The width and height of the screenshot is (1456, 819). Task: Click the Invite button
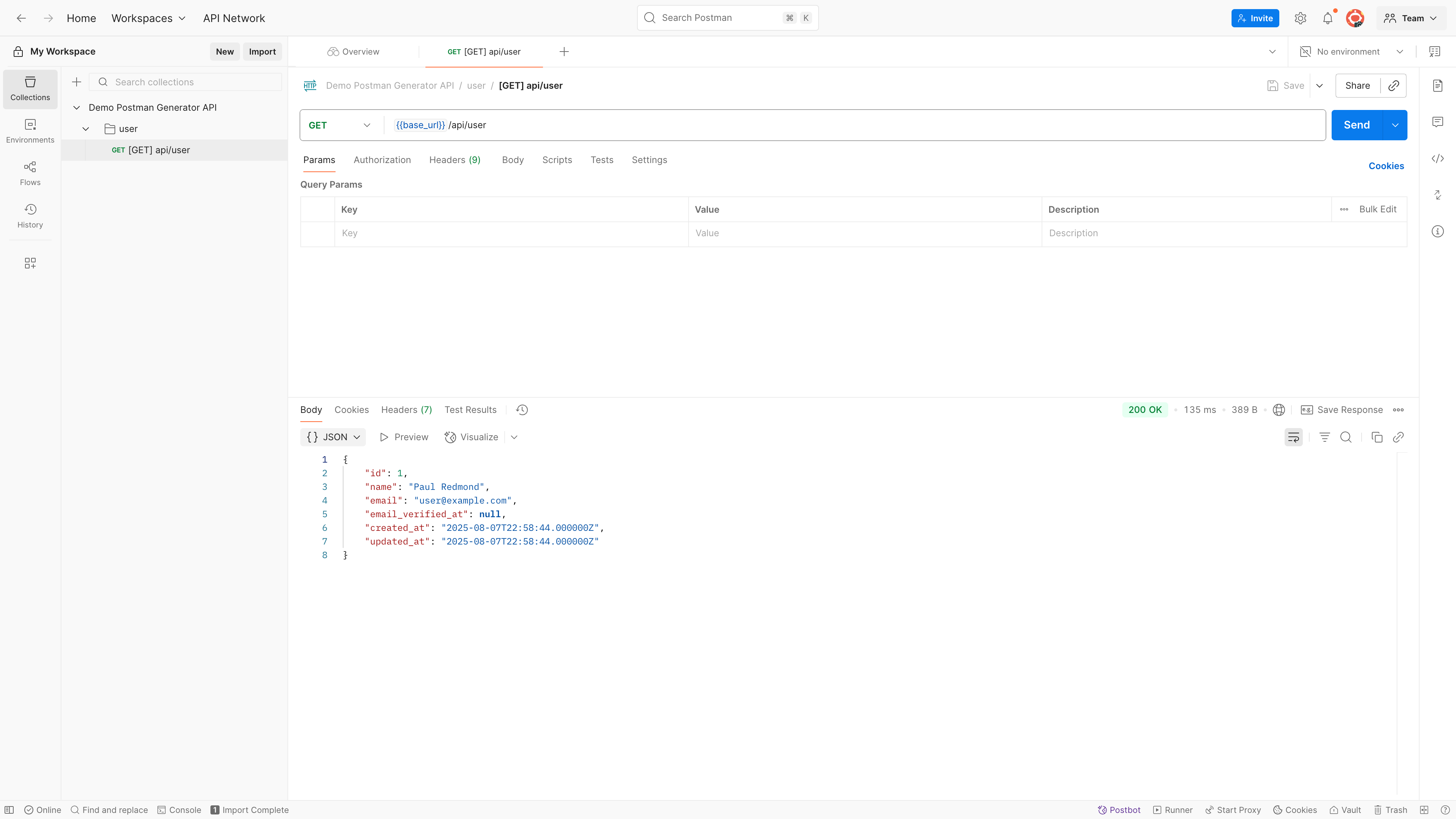click(1255, 18)
